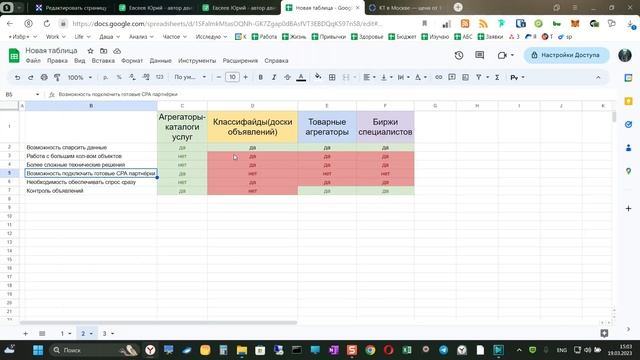
Task: Open the Правка menu
Action: point(57,60)
